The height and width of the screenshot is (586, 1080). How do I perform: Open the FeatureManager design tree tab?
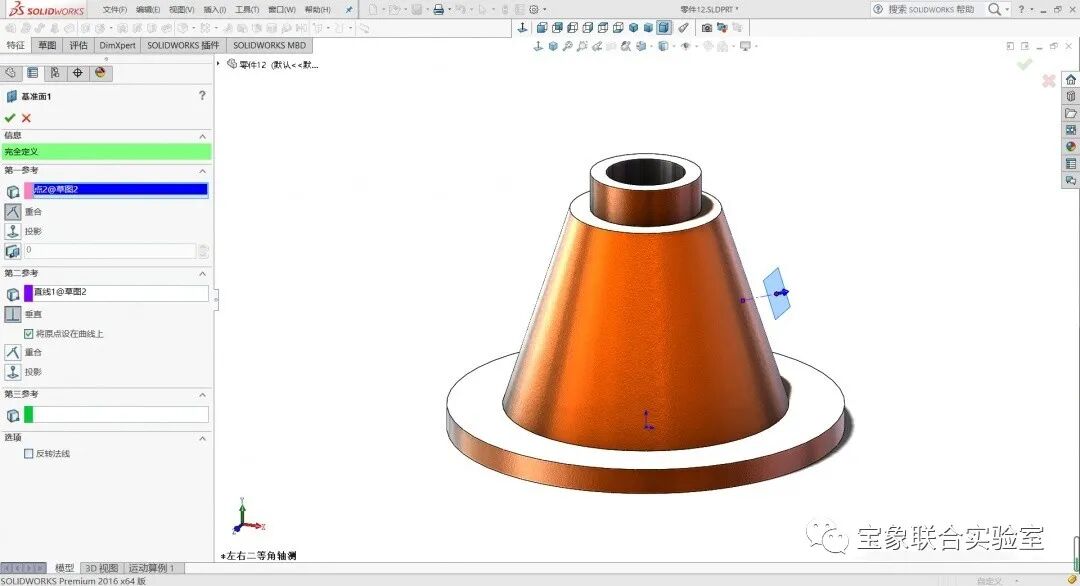[x=10, y=72]
